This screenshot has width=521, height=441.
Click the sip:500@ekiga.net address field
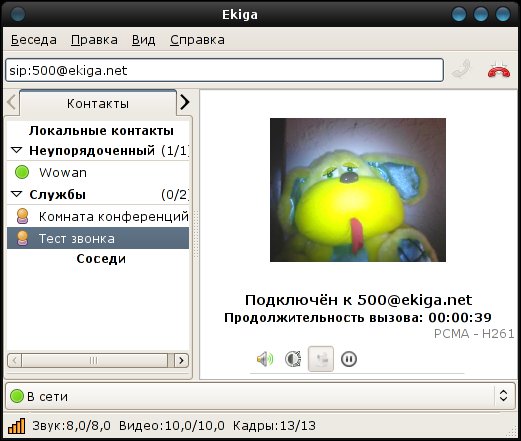(x=224, y=70)
